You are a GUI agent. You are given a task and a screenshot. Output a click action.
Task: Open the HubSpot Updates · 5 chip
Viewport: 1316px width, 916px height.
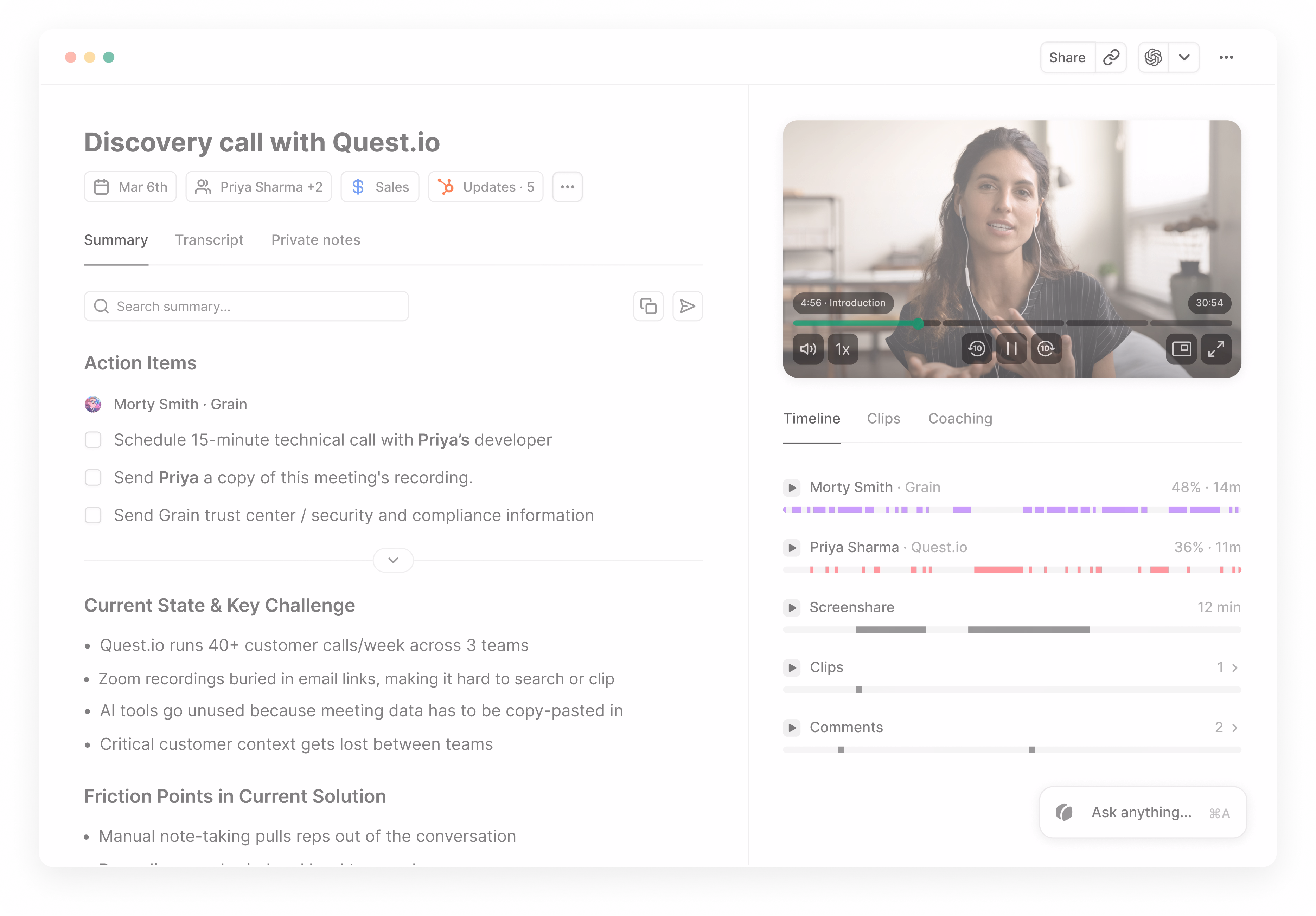coord(485,187)
